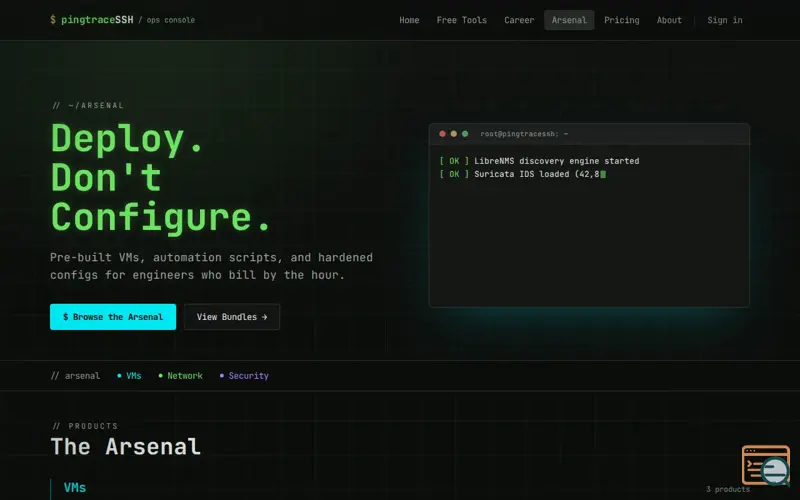The height and width of the screenshot is (500, 800).
Task: Open the Free Tools nav item
Action: click(x=462, y=20)
